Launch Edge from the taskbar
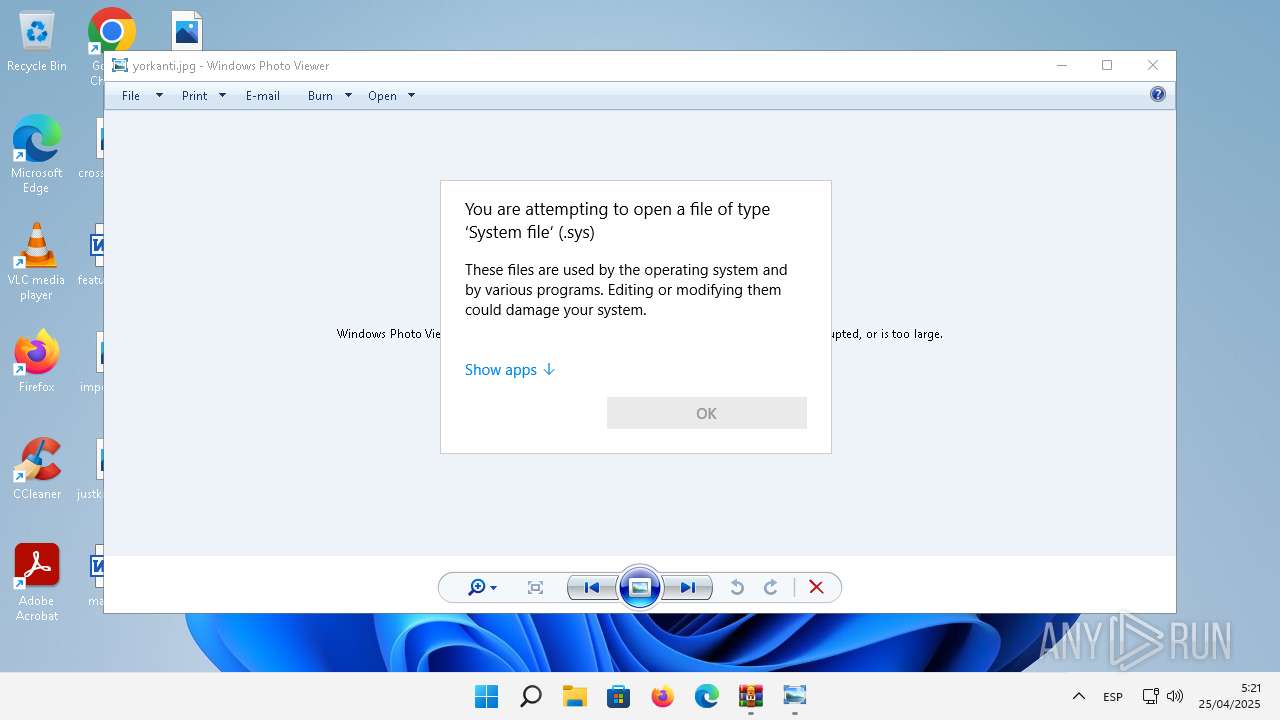The image size is (1280, 720). (707, 696)
